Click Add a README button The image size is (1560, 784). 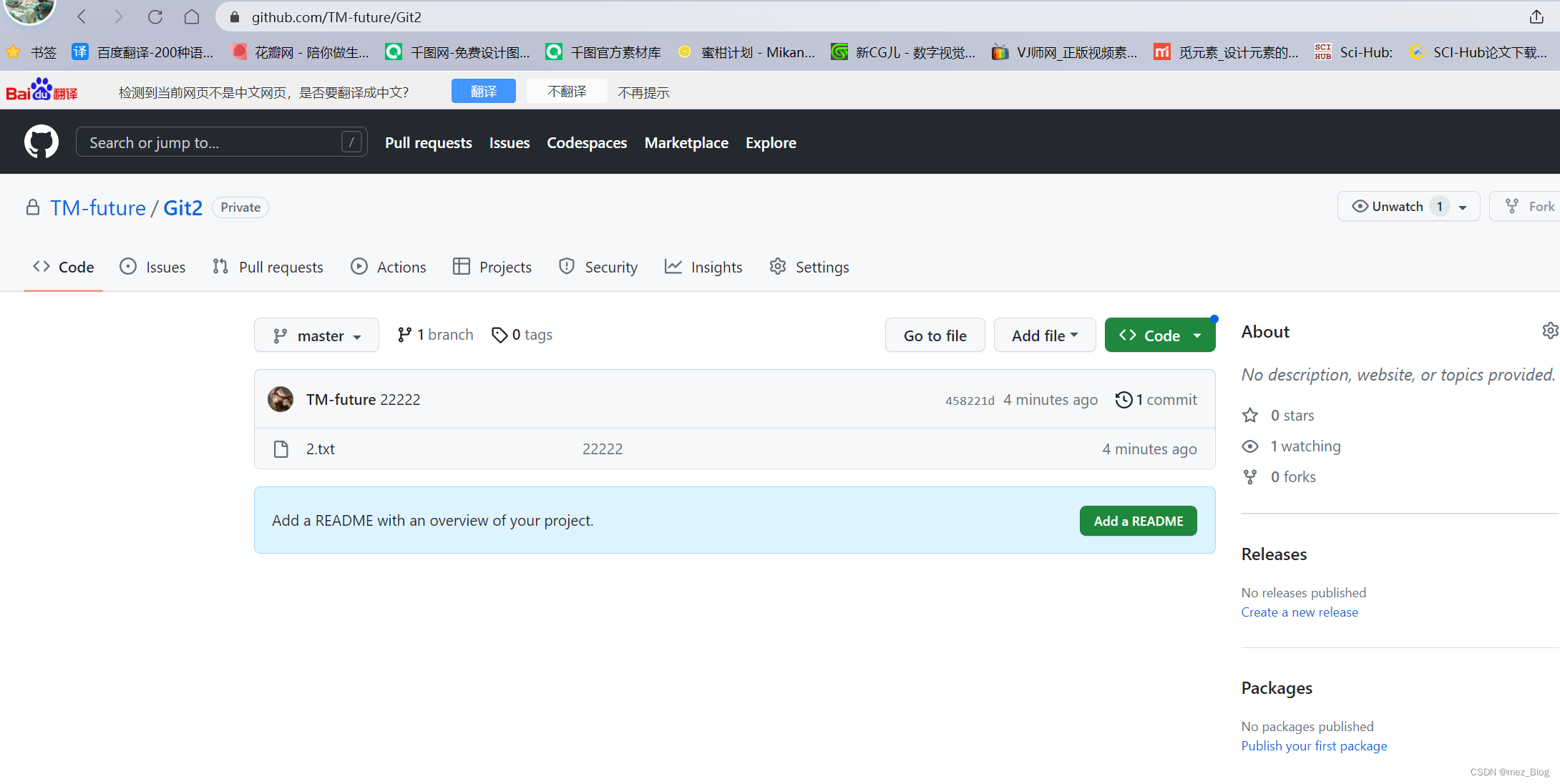tap(1139, 520)
